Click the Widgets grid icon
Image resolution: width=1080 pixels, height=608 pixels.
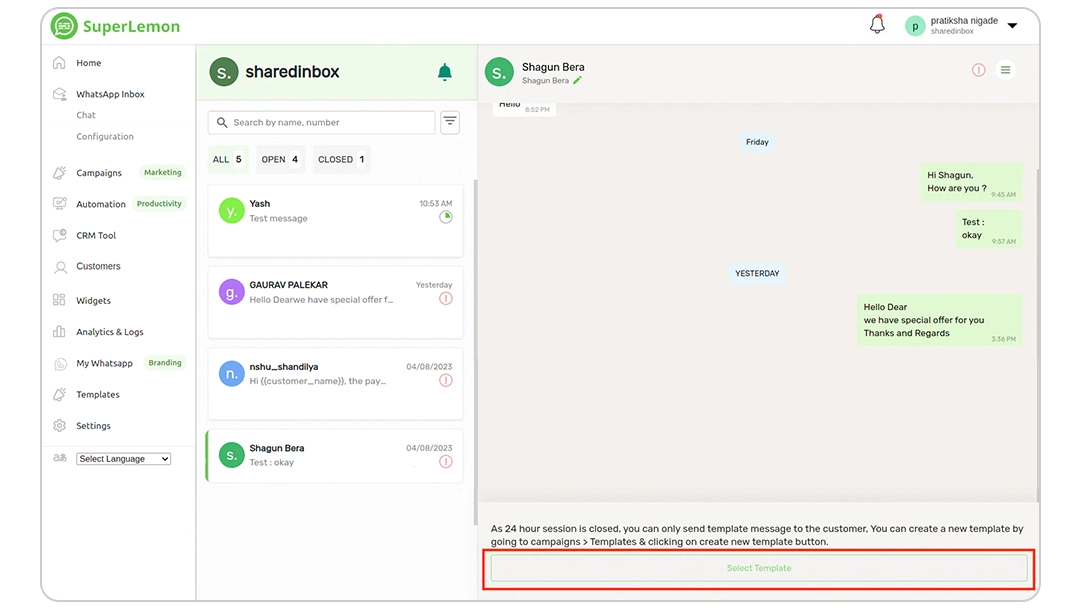coord(59,300)
